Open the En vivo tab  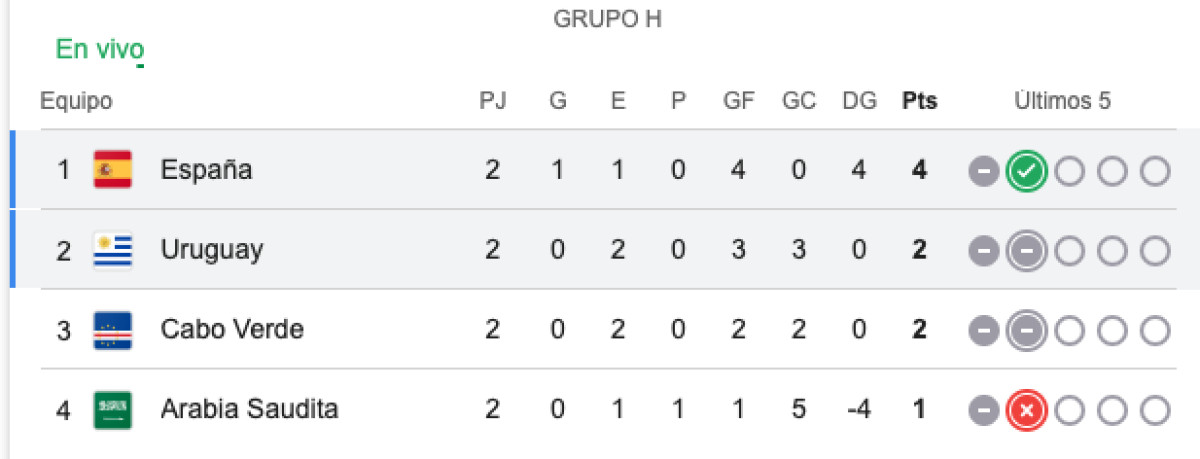pyautogui.click(x=99, y=49)
